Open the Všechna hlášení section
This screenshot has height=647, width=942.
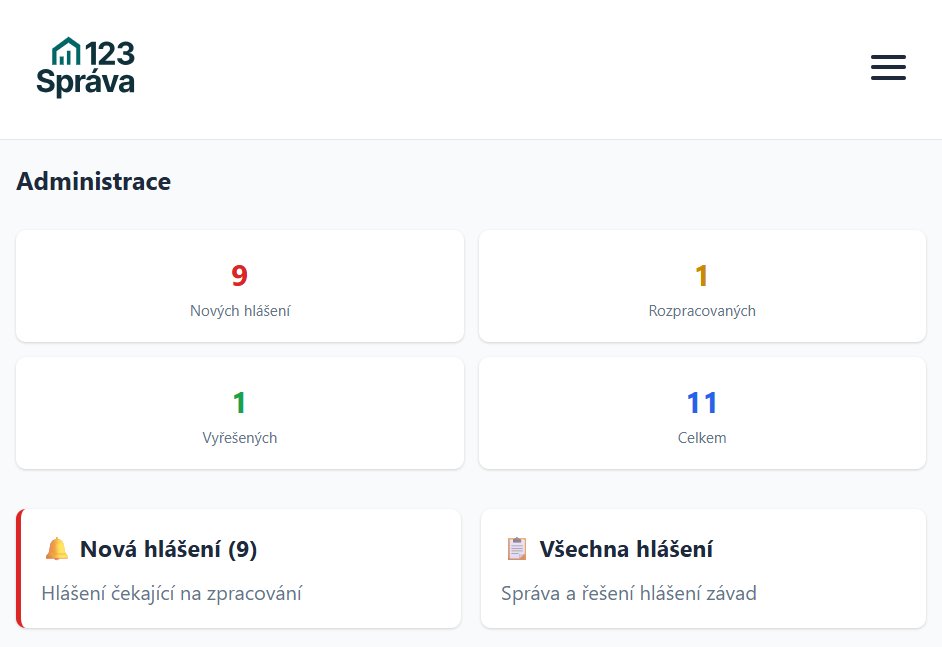[x=702, y=568]
